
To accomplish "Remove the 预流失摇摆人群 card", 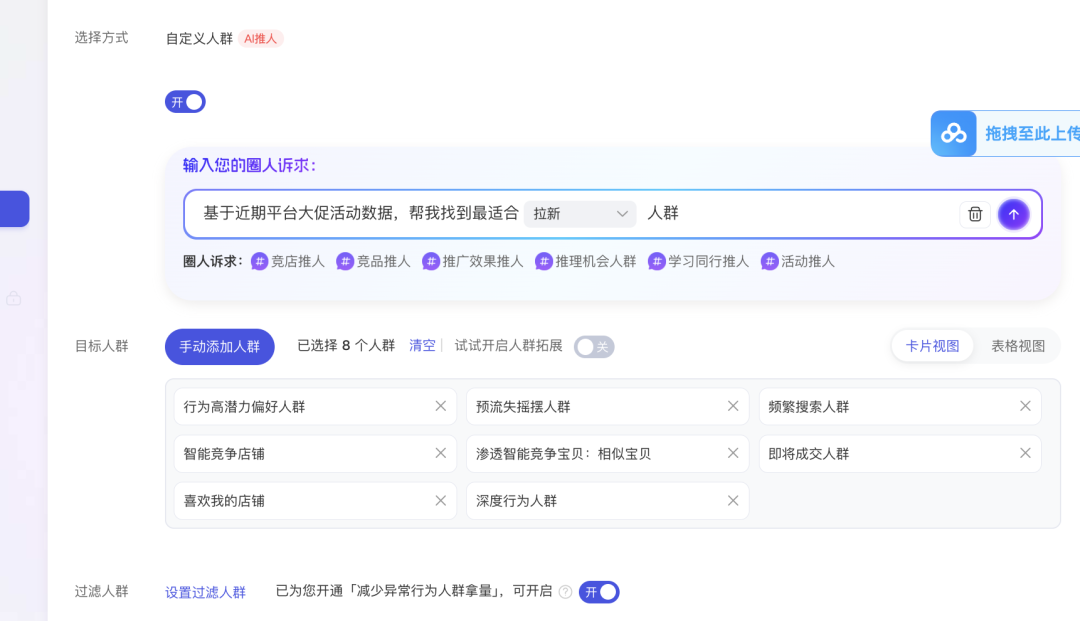I will [733, 406].
